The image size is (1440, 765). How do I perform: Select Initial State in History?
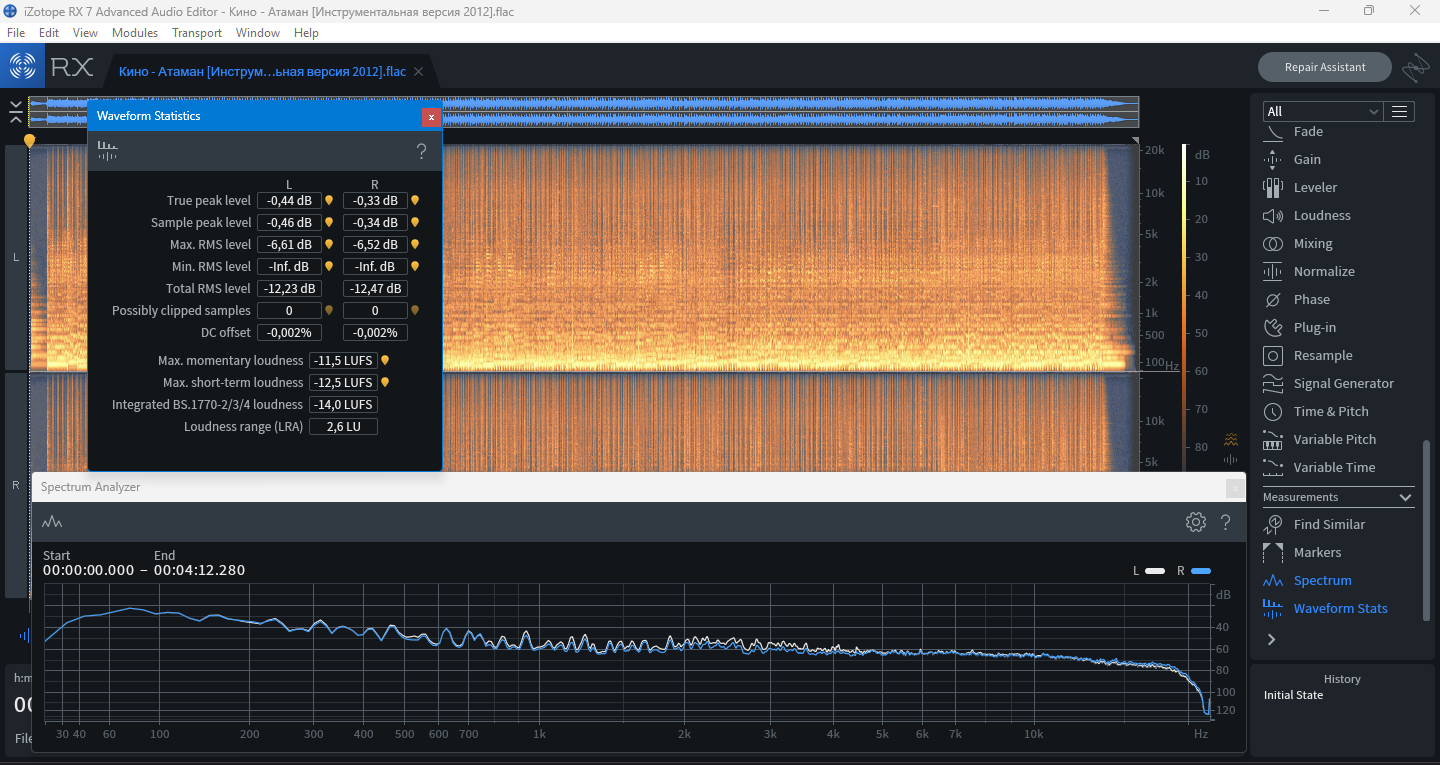coord(1293,695)
